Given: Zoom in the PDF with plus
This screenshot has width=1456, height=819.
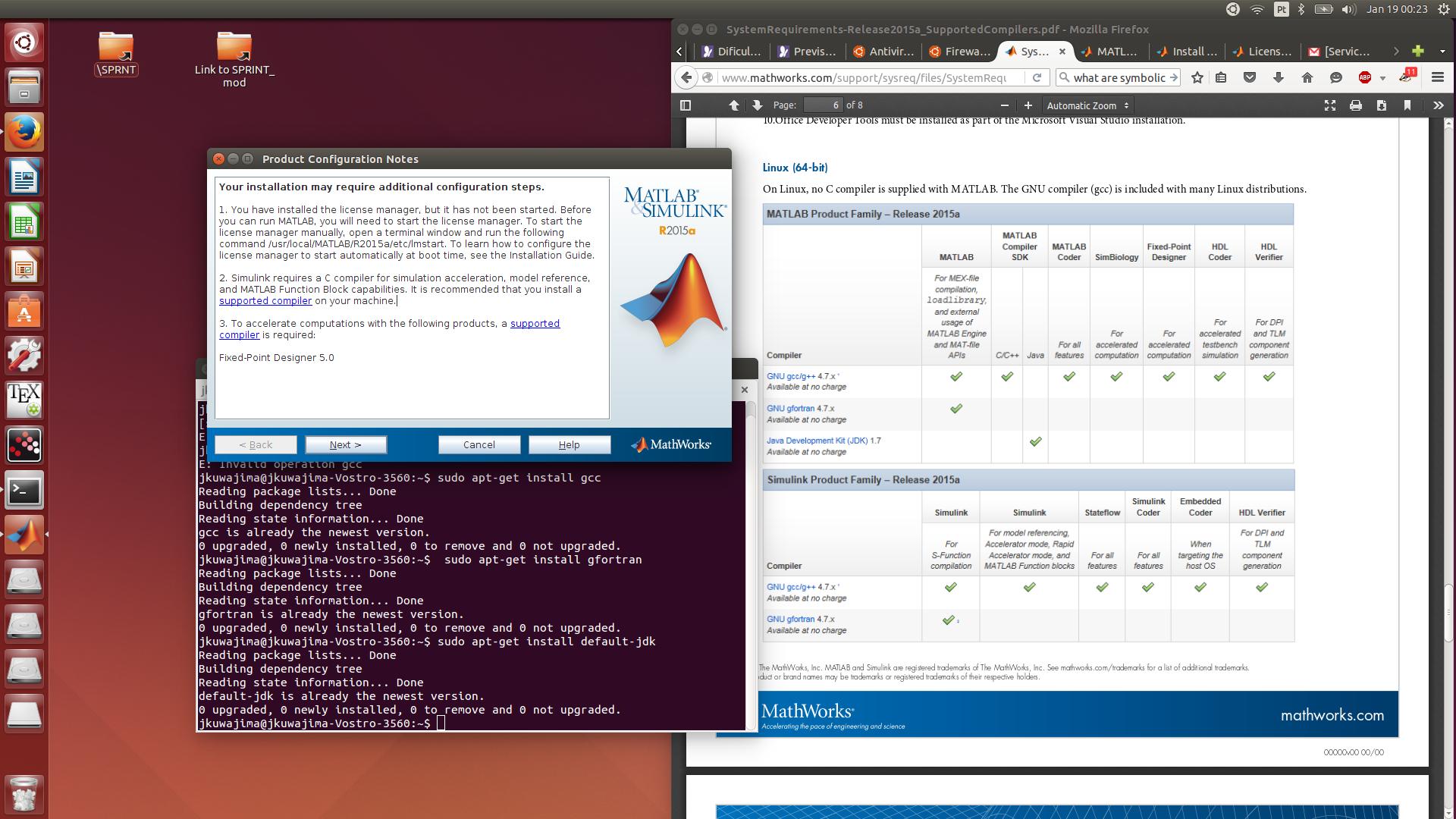Looking at the screenshot, I should tap(1028, 105).
